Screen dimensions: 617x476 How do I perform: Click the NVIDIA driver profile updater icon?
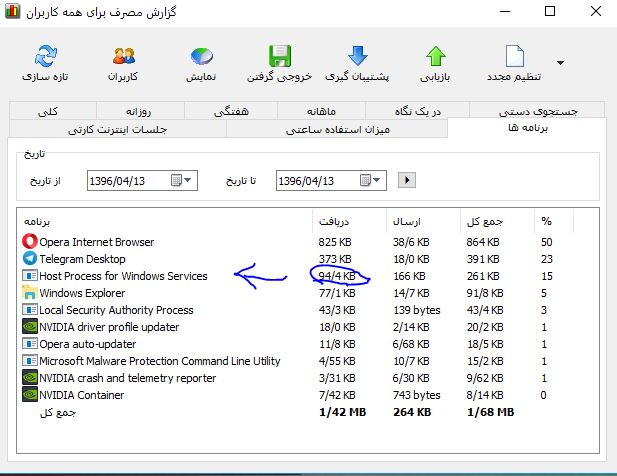click(x=30, y=327)
